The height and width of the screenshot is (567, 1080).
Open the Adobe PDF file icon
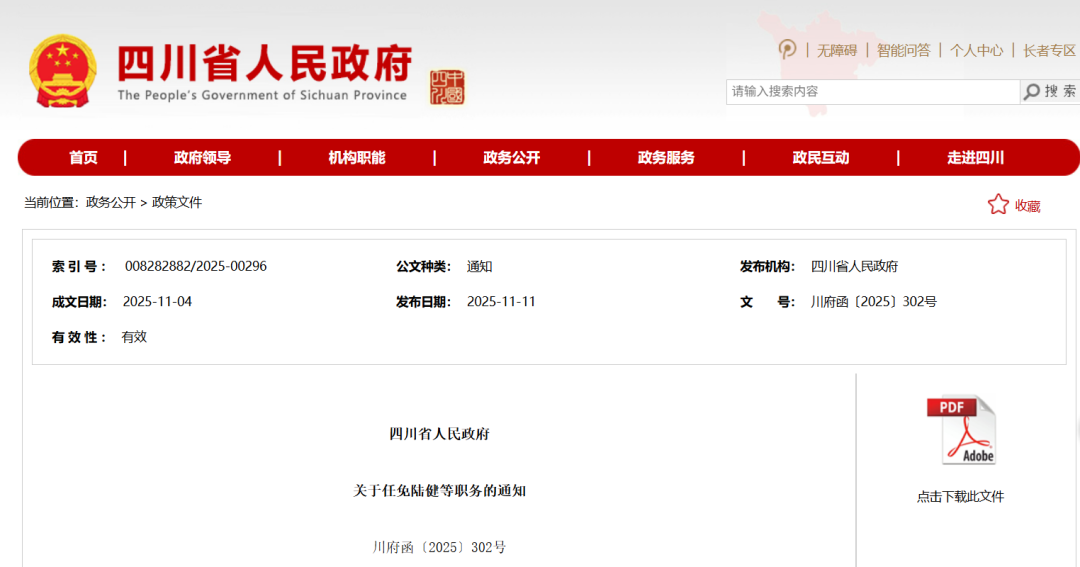[962, 430]
